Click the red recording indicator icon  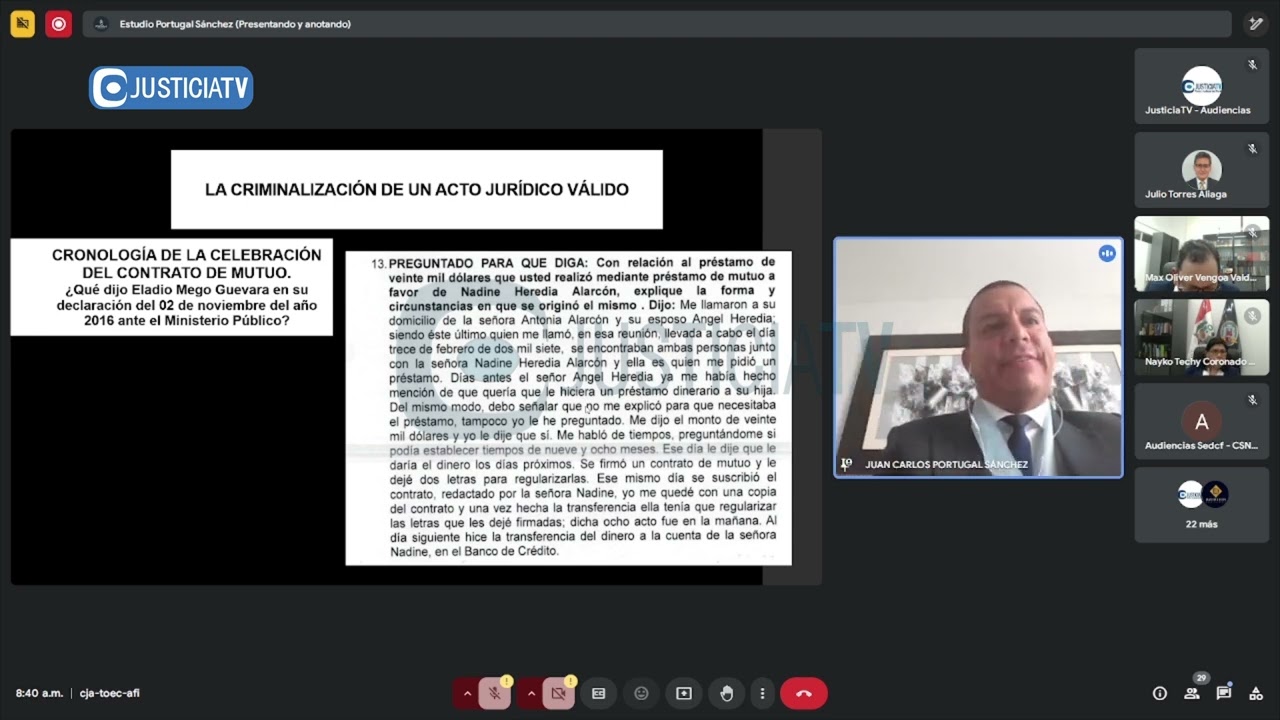(58, 24)
